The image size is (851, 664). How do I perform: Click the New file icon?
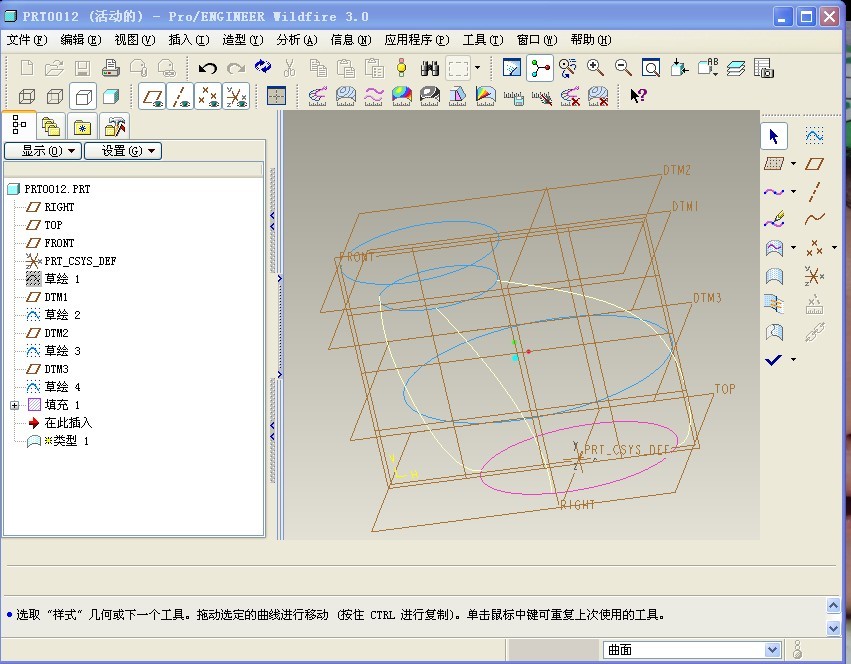click(27, 68)
